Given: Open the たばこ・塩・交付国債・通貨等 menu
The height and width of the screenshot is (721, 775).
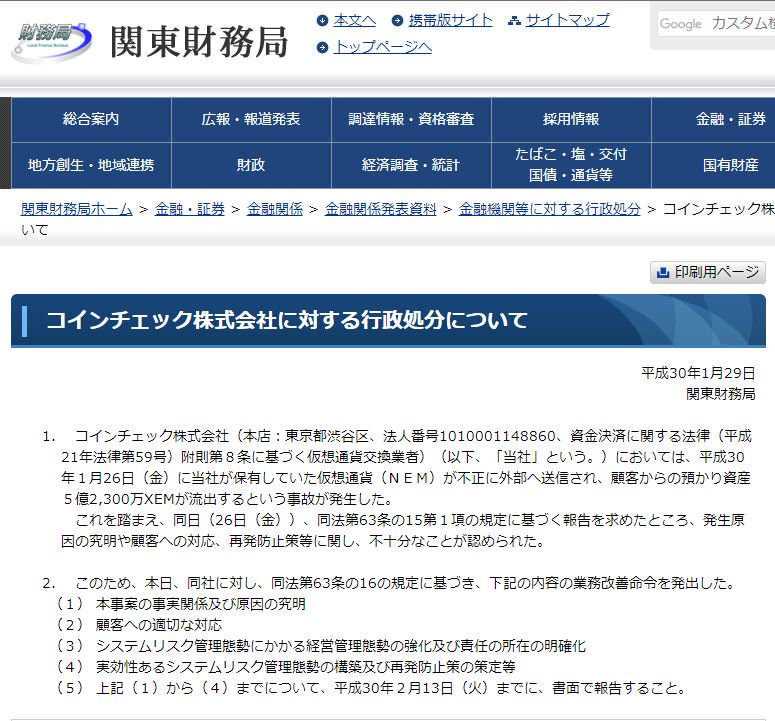Looking at the screenshot, I should click(x=571, y=166).
